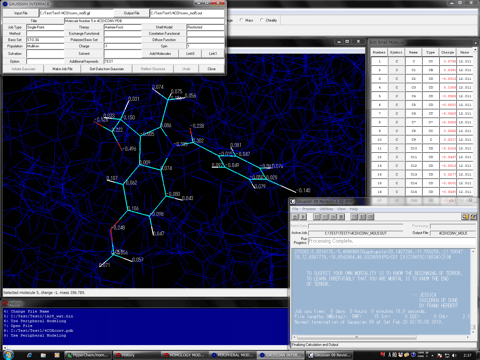Click the input file path field
This screenshot has width=480, height=360.
(x=76, y=13)
